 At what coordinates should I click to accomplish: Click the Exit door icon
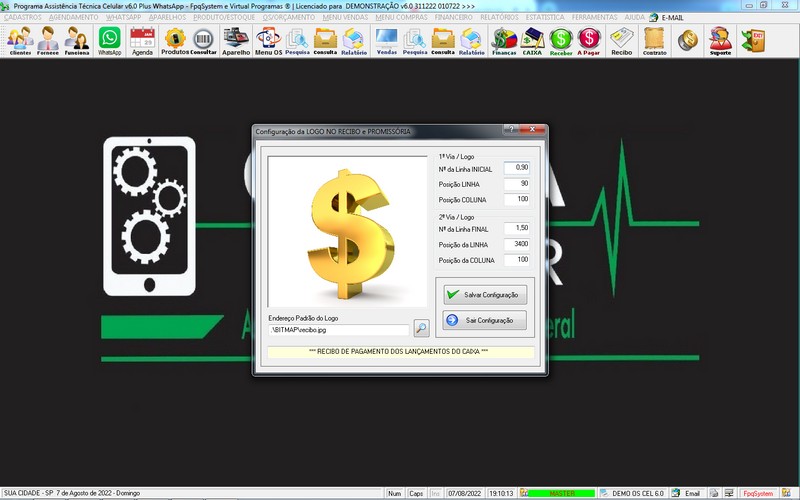pos(754,41)
